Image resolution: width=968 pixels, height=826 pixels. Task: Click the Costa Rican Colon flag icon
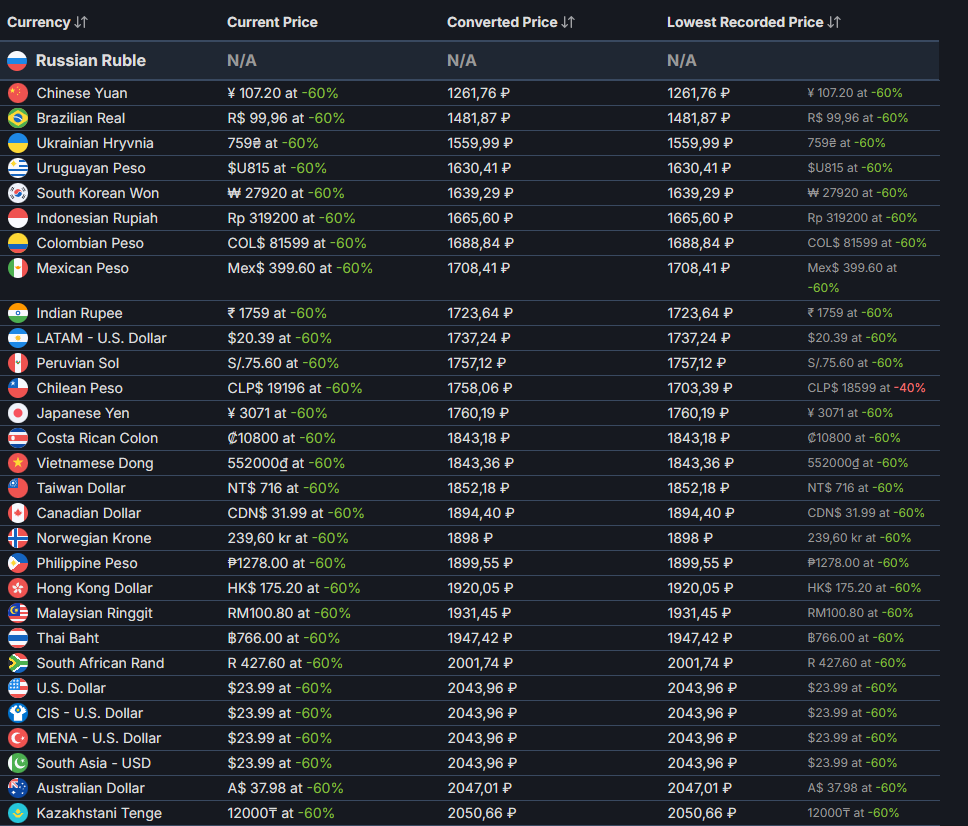(x=18, y=438)
